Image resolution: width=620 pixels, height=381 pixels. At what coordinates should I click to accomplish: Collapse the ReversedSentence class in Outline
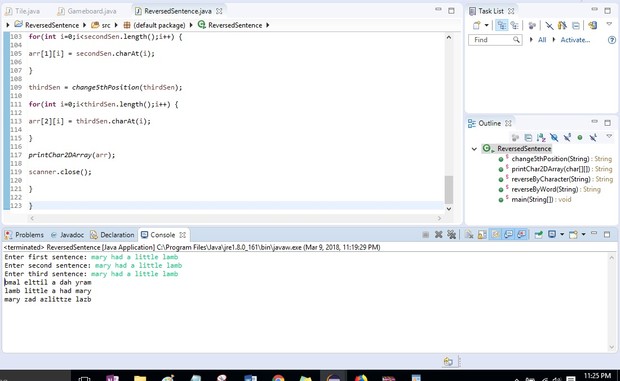(474, 149)
